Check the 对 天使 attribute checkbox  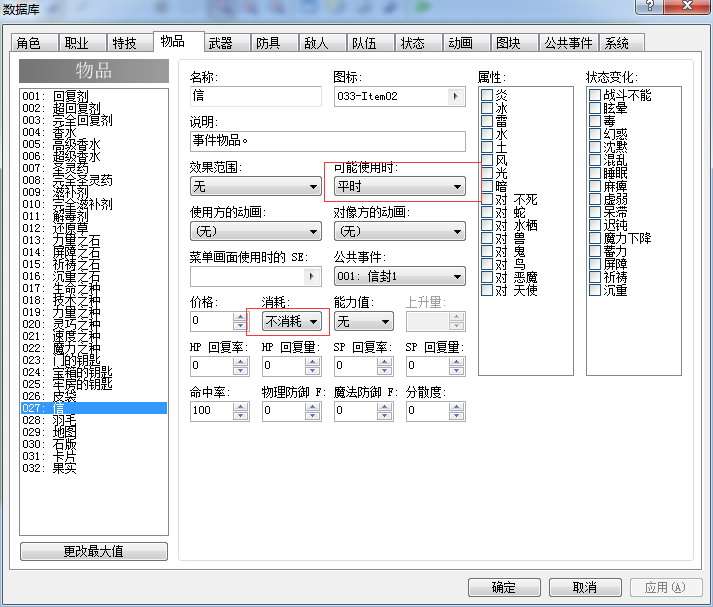487,290
